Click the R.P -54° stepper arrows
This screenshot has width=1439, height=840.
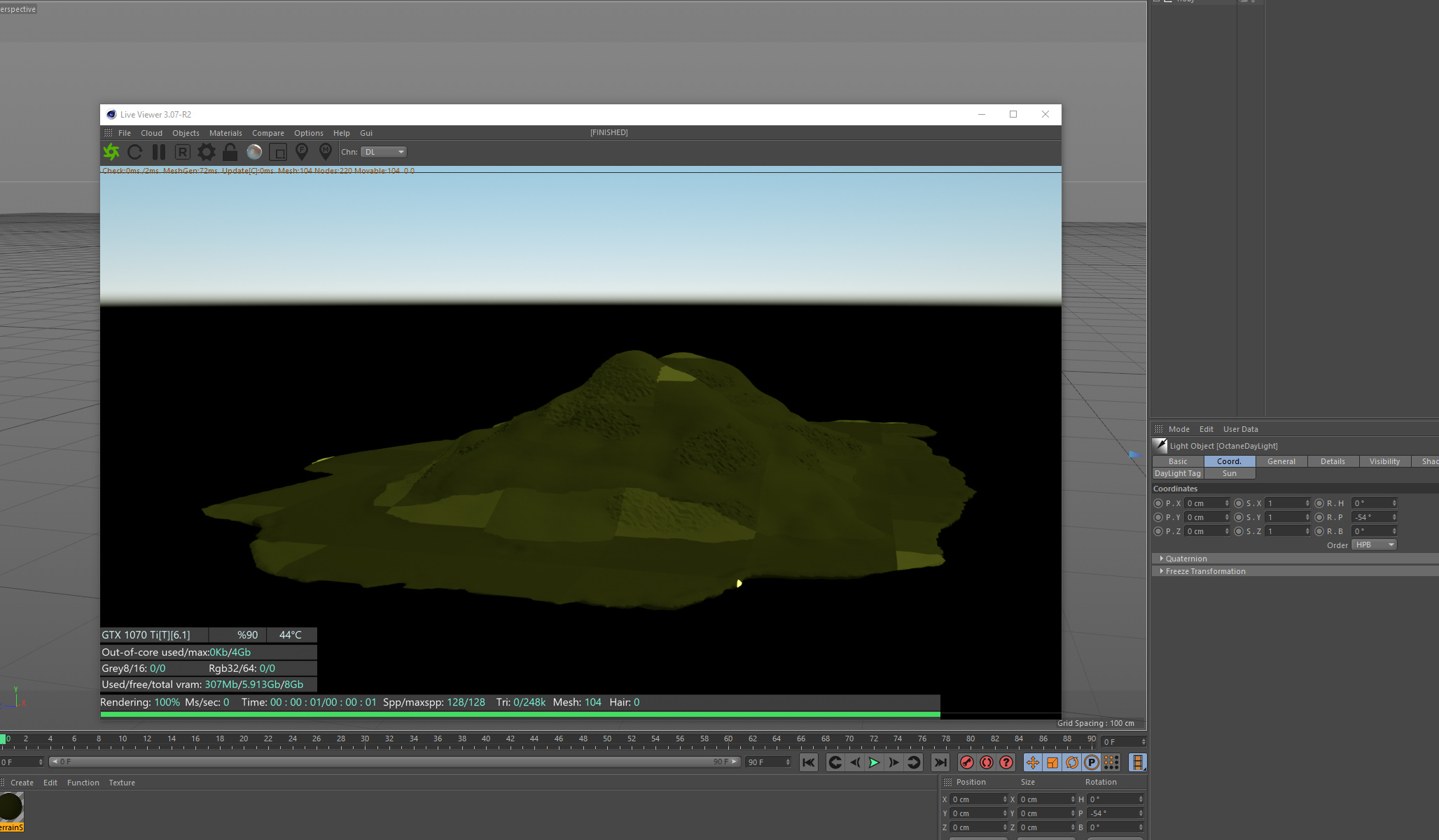[x=1394, y=517]
